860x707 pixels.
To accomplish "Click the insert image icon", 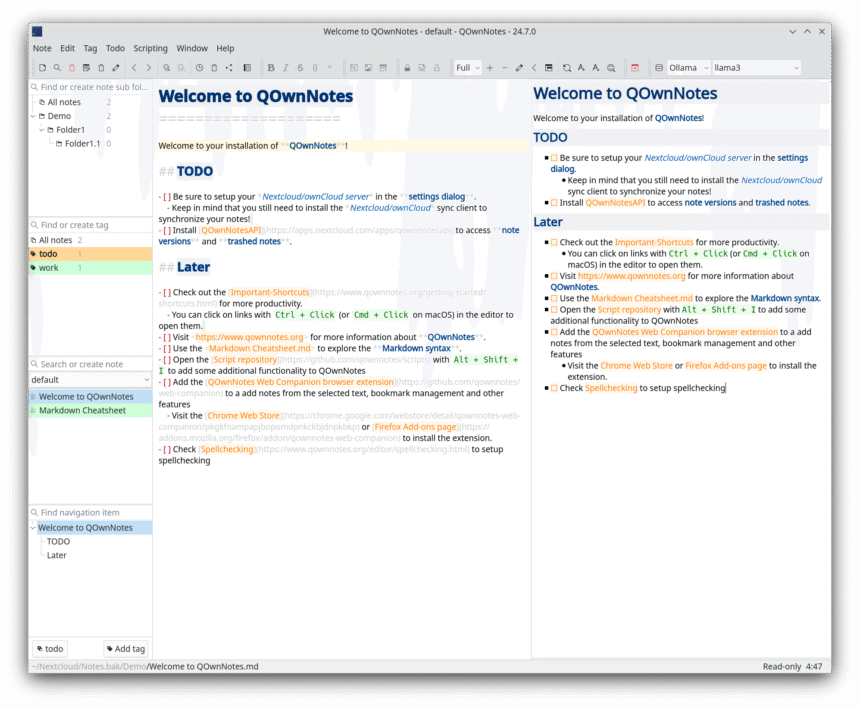I will click(369, 68).
